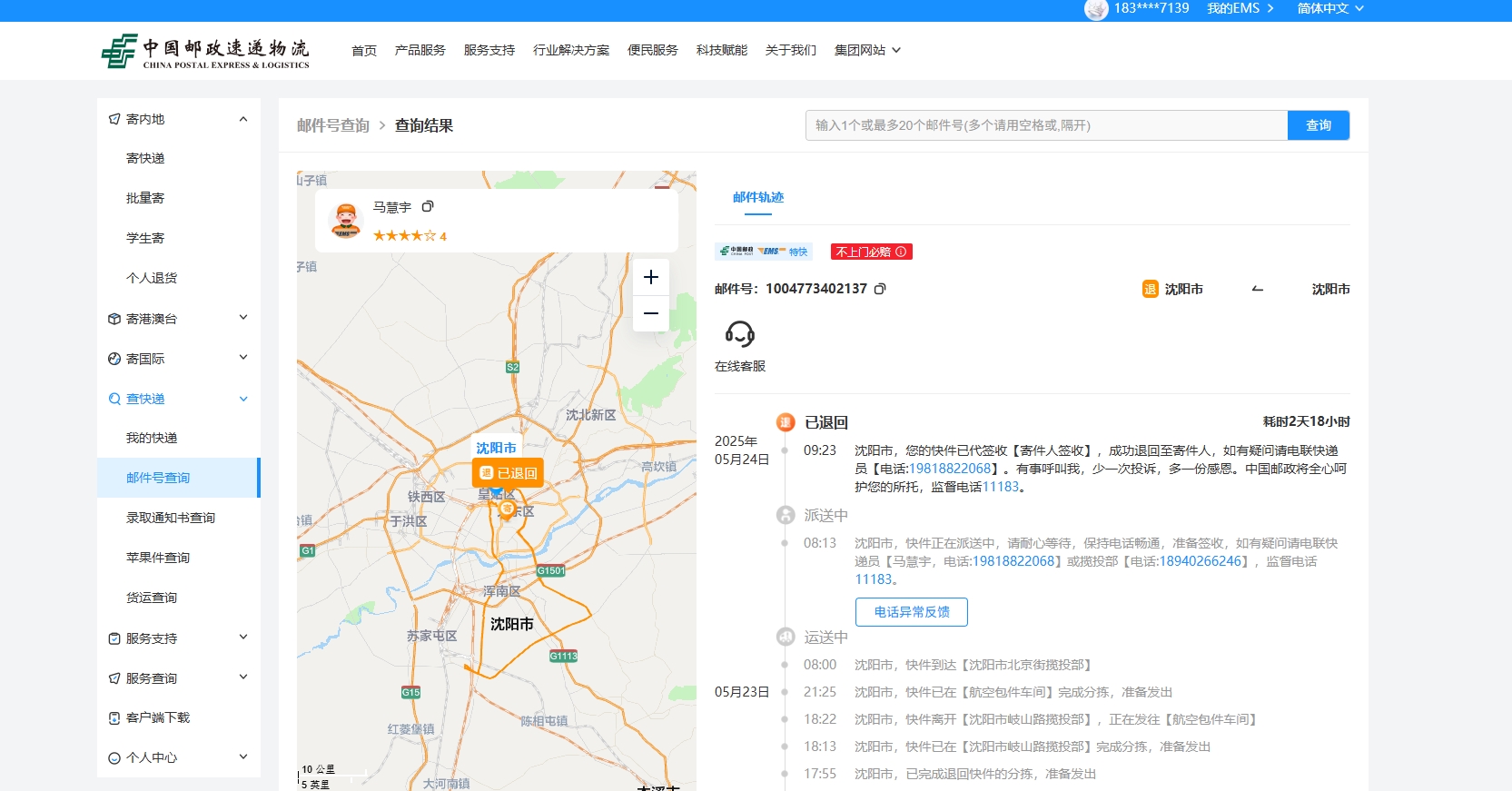Open 我的快递 in the sidebar
The image size is (1512, 791).
(x=152, y=438)
